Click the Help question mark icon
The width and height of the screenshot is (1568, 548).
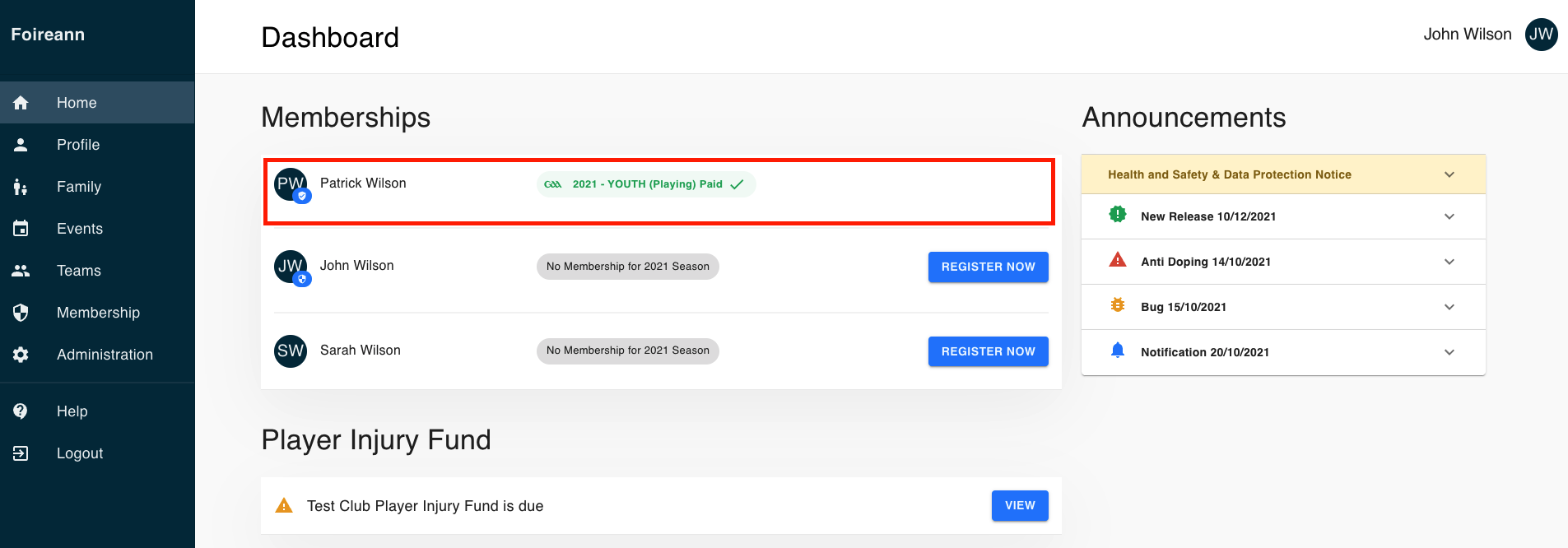coord(21,411)
